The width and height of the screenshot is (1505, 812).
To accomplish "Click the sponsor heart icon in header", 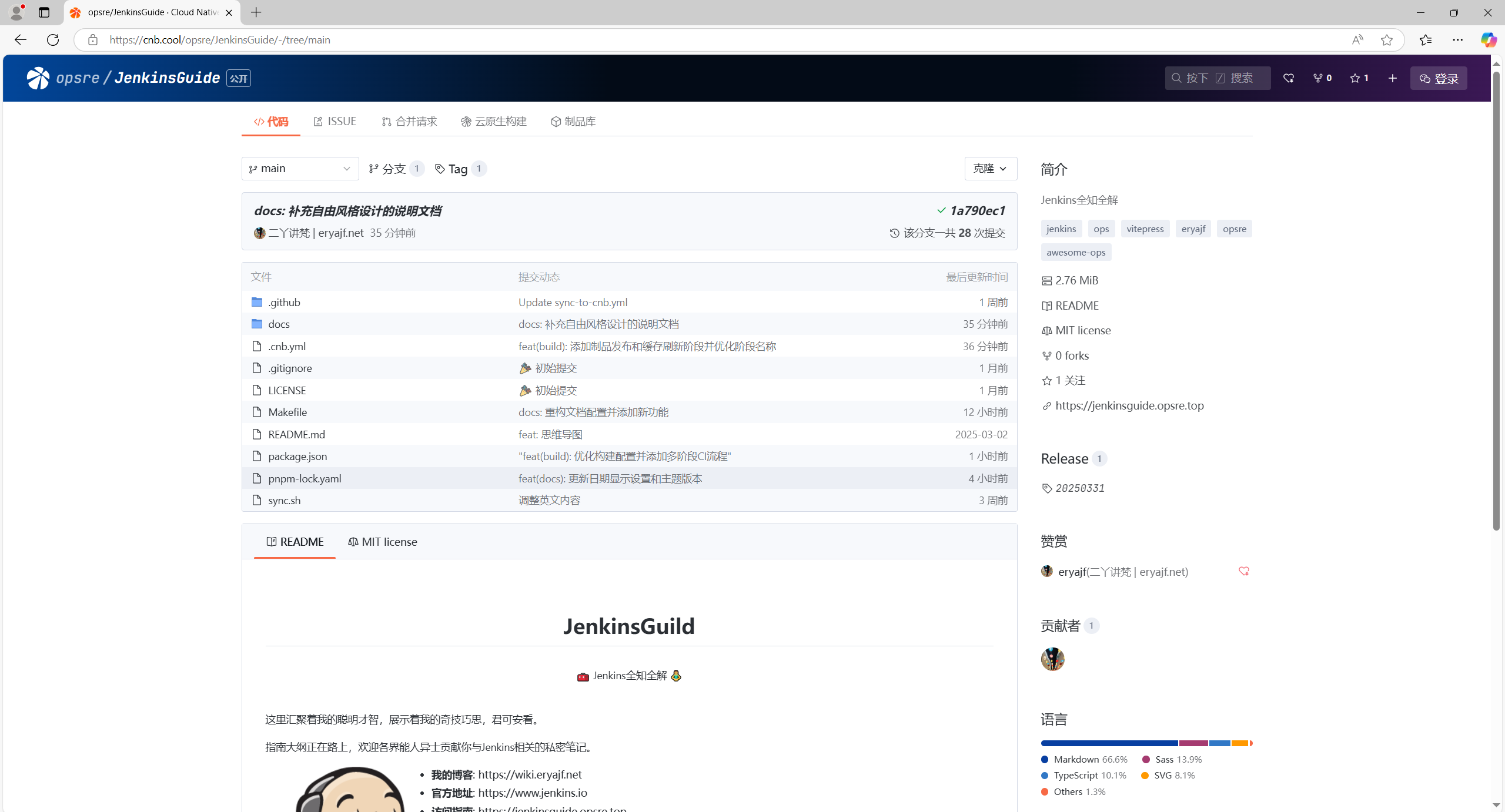I will point(1288,78).
